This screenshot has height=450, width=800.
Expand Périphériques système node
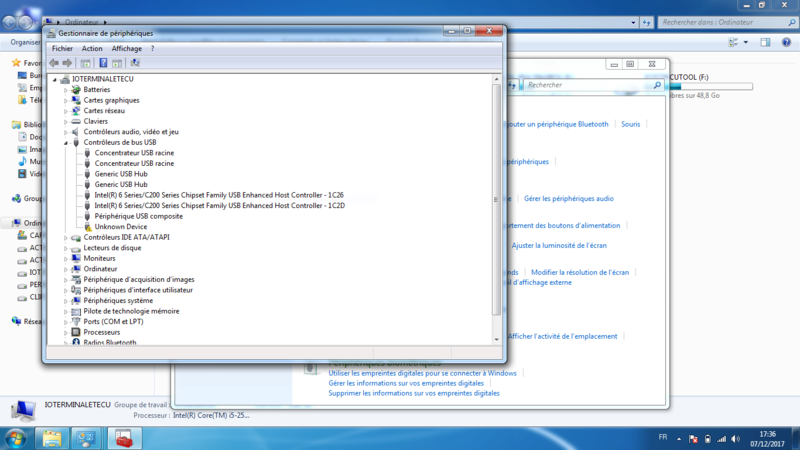pos(66,301)
